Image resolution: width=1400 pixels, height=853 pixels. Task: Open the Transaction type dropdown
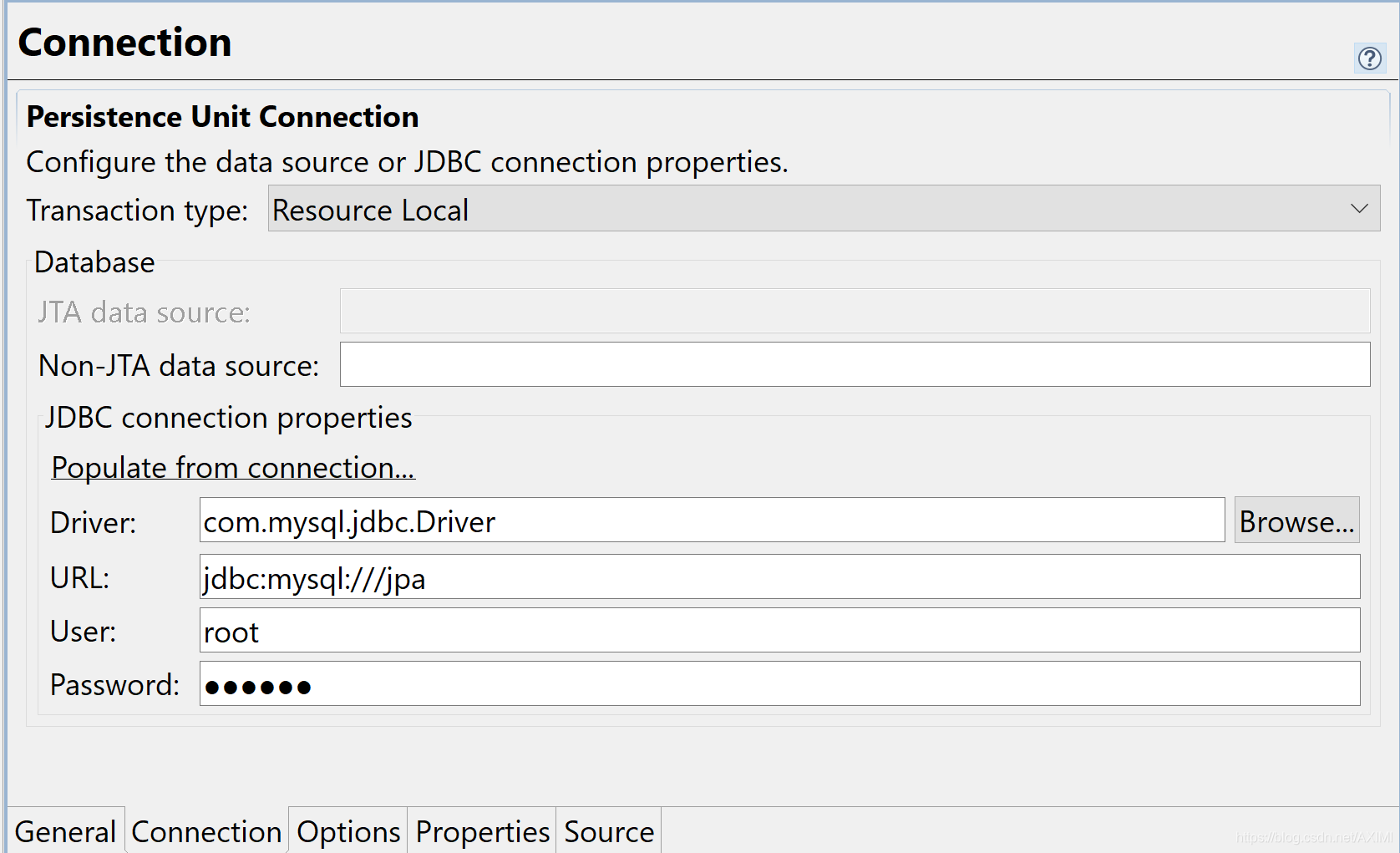click(x=824, y=209)
